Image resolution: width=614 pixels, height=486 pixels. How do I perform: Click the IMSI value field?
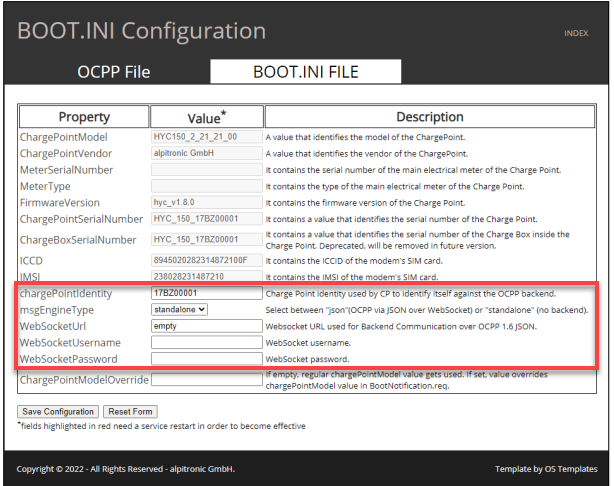pyautogui.click(x=207, y=276)
